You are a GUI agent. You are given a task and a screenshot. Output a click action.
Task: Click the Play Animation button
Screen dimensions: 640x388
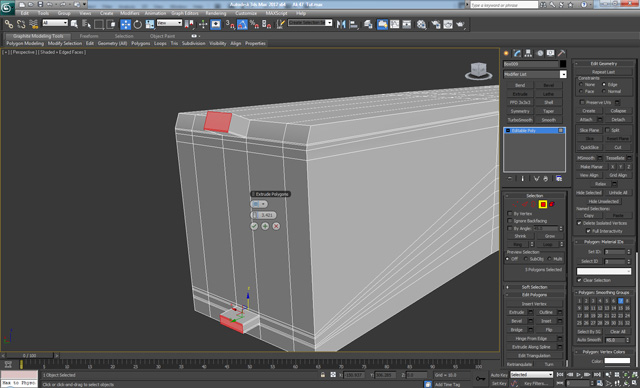(578, 375)
